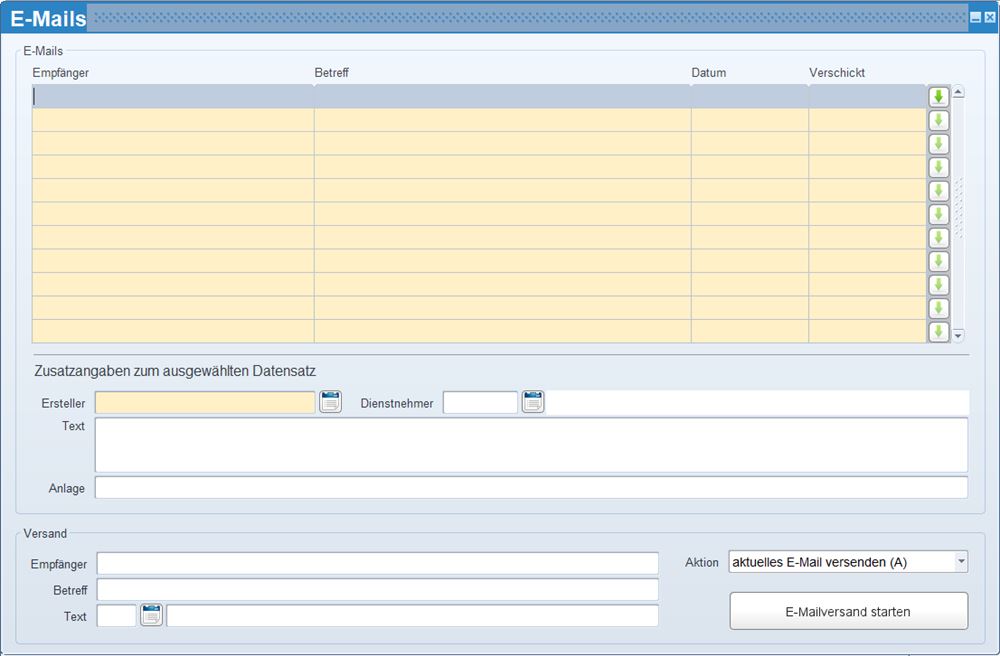The width and height of the screenshot is (1000, 656).
Task: Click the Dienstnehmer input field
Action: (480, 403)
